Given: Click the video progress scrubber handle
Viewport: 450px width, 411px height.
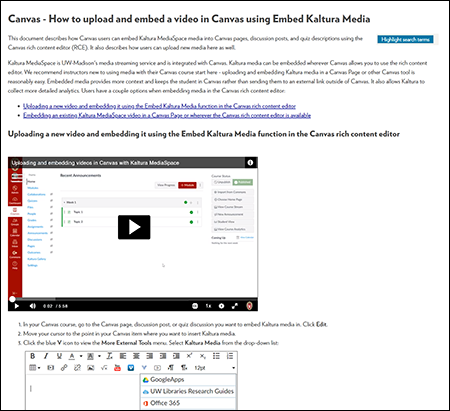Looking at the screenshot, I should click(x=12, y=299).
